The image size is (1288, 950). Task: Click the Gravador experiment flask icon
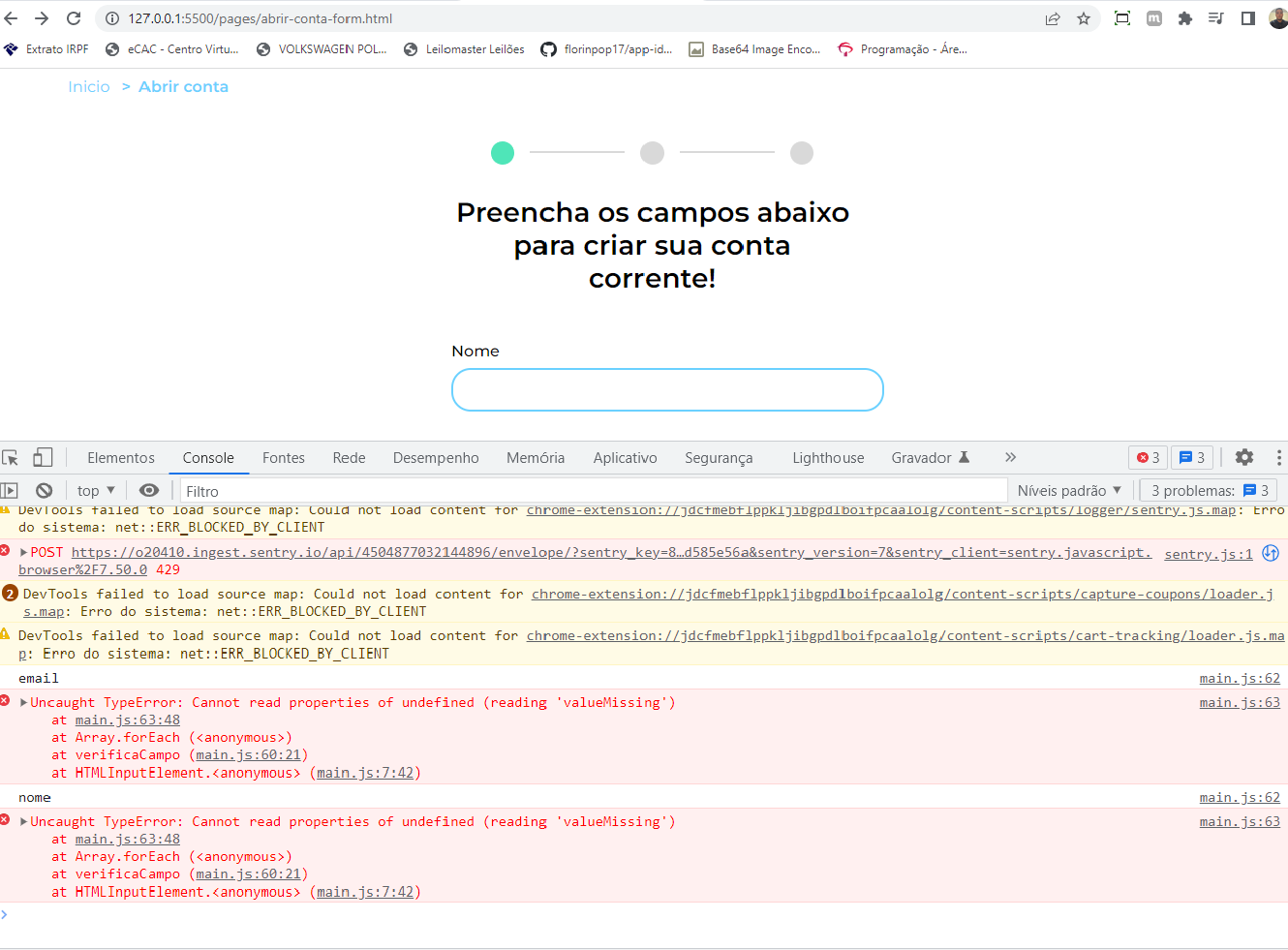(x=964, y=457)
